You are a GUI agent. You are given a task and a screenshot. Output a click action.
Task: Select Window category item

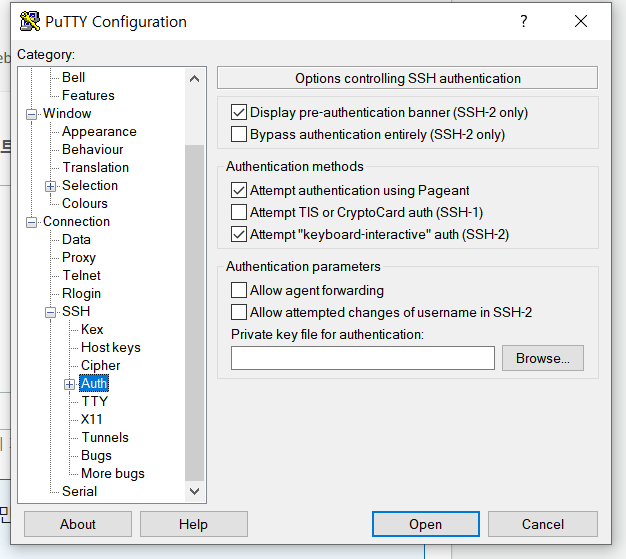[67, 113]
